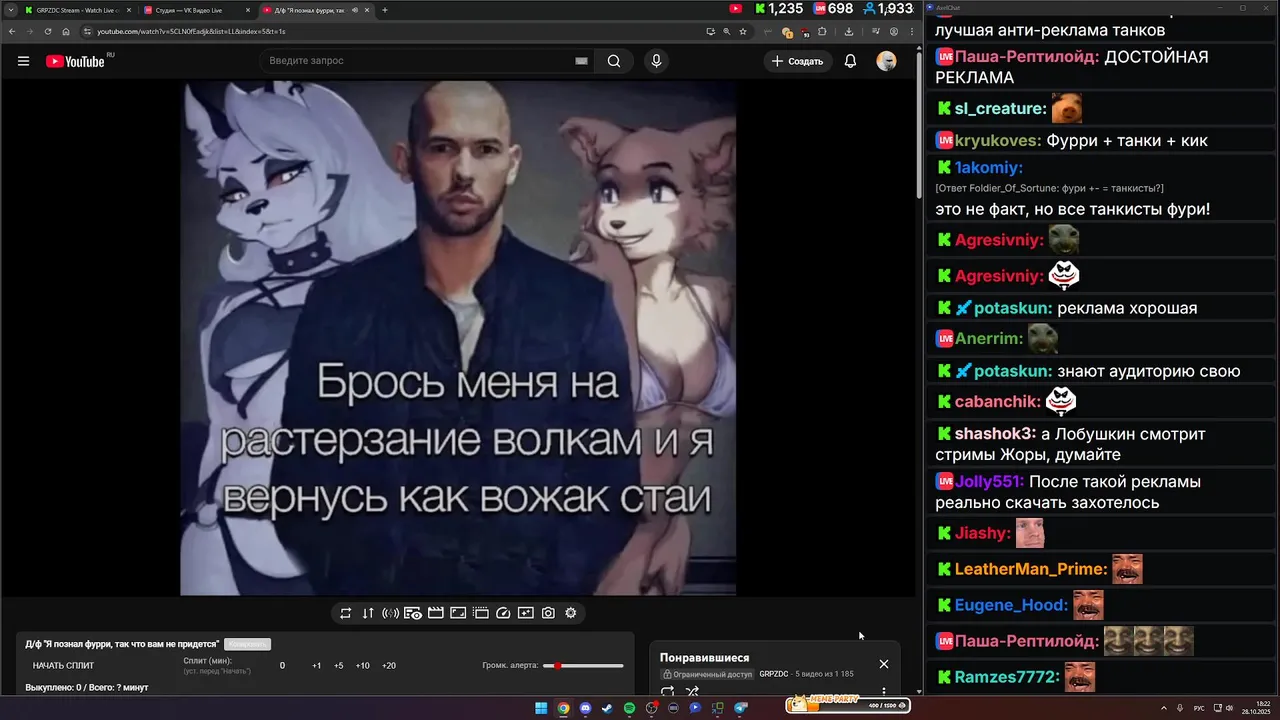This screenshot has width=1280, height=720.
Task: Click username 'Ramzes7772' in chat
Action: (x=1007, y=677)
